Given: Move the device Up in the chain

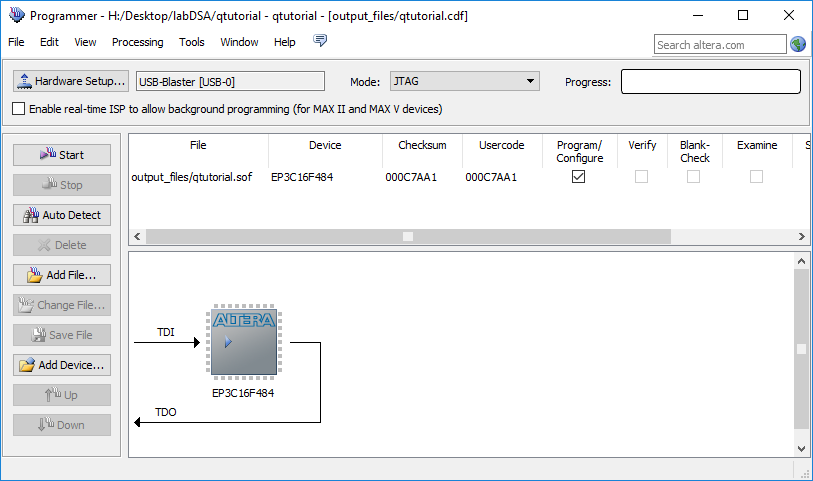Looking at the screenshot, I should coord(62,395).
